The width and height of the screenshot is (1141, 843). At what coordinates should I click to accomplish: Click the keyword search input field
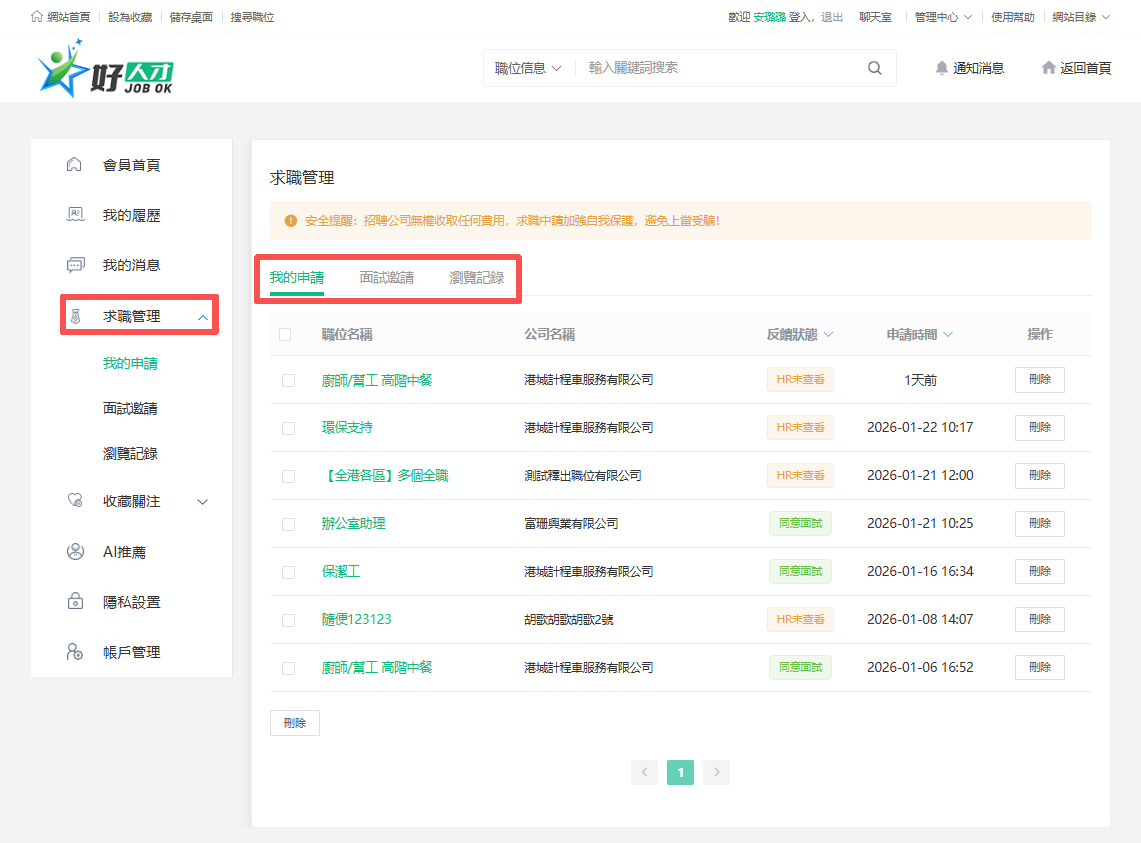click(x=720, y=68)
